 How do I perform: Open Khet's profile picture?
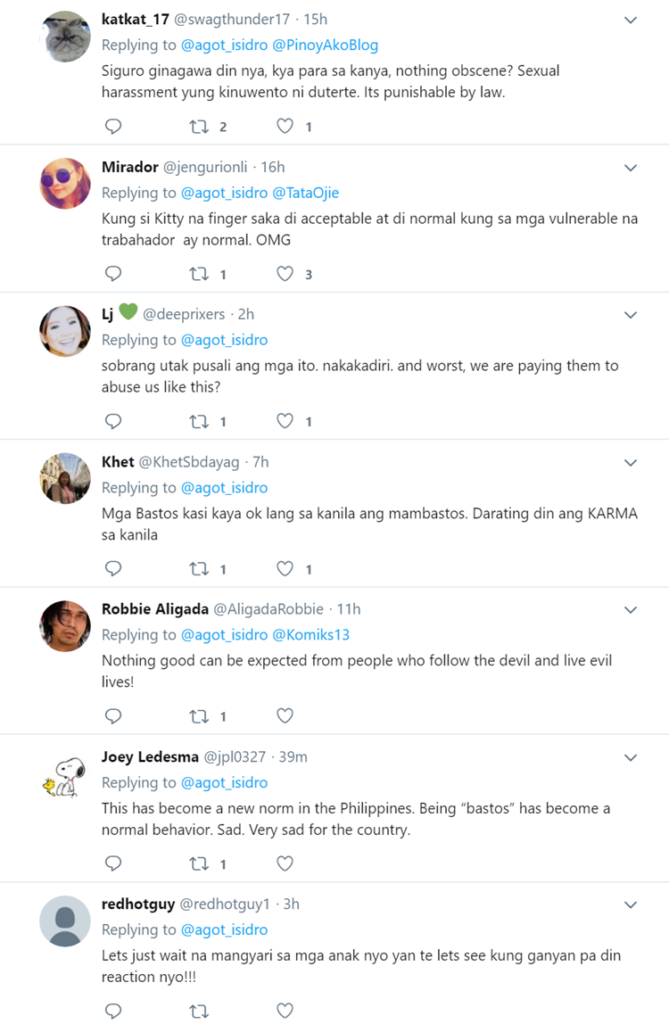point(65,478)
